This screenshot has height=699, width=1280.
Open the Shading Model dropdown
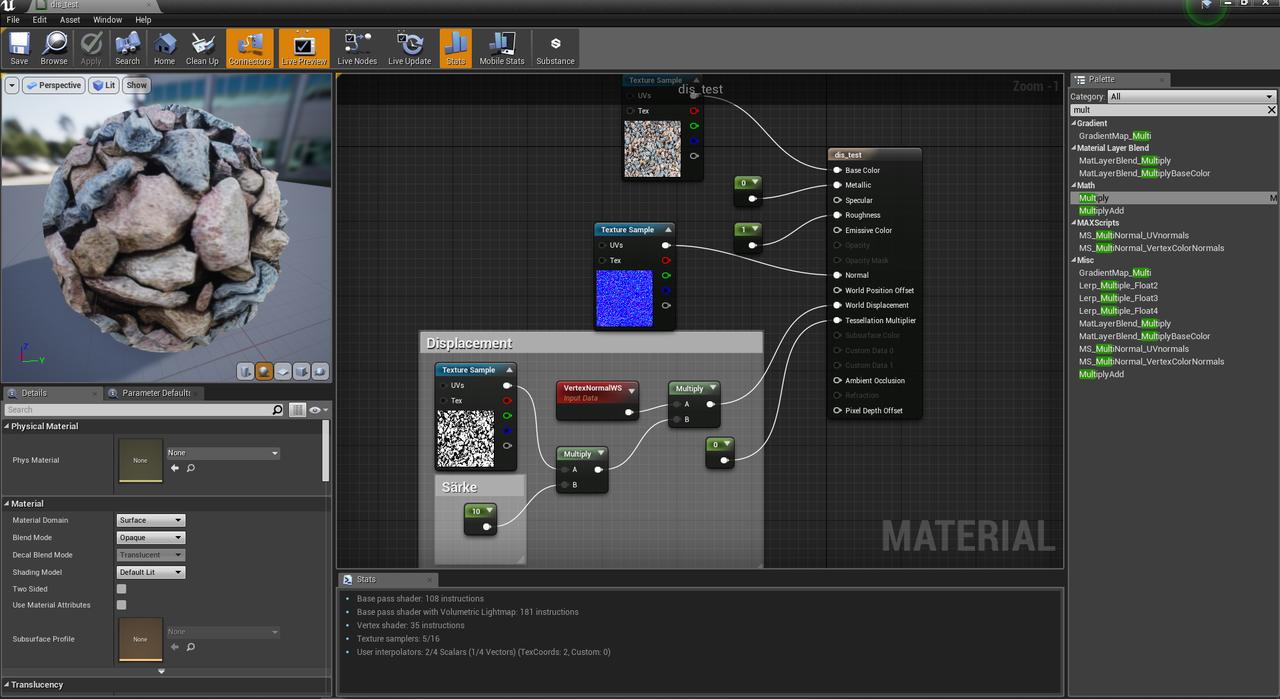coord(151,573)
